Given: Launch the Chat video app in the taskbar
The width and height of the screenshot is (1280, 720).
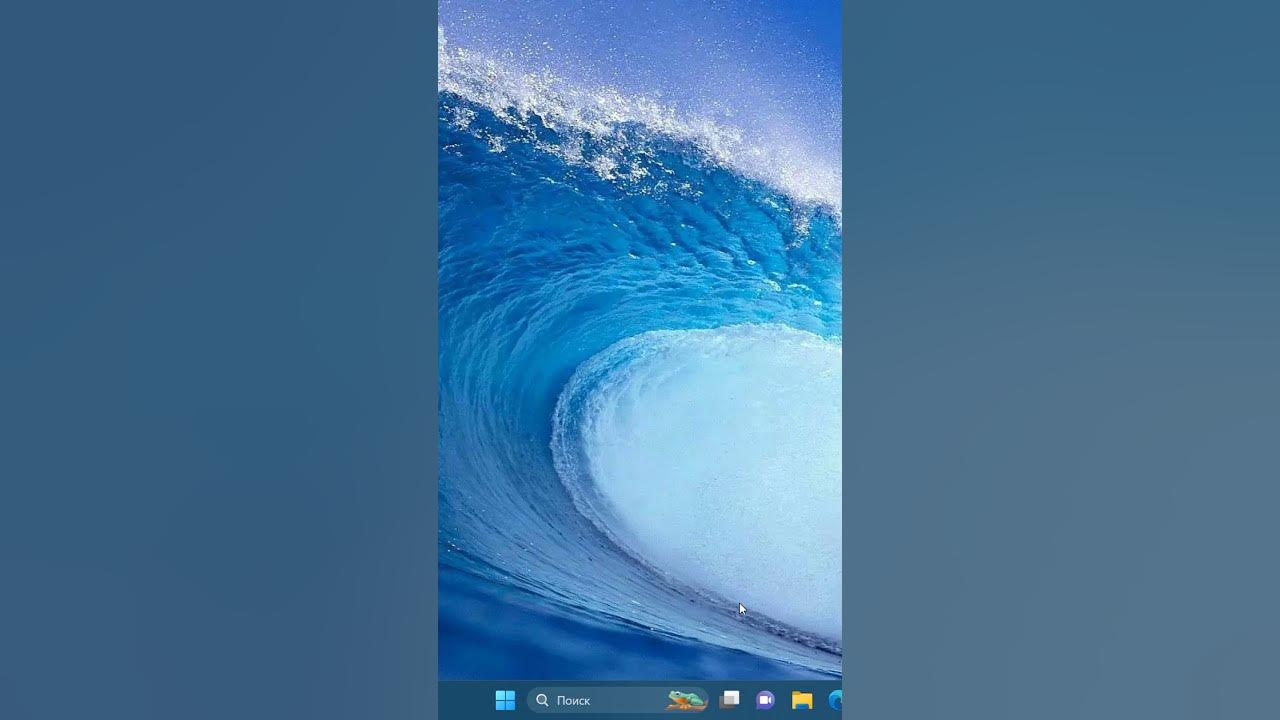Looking at the screenshot, I should click(x=765, y=700).
